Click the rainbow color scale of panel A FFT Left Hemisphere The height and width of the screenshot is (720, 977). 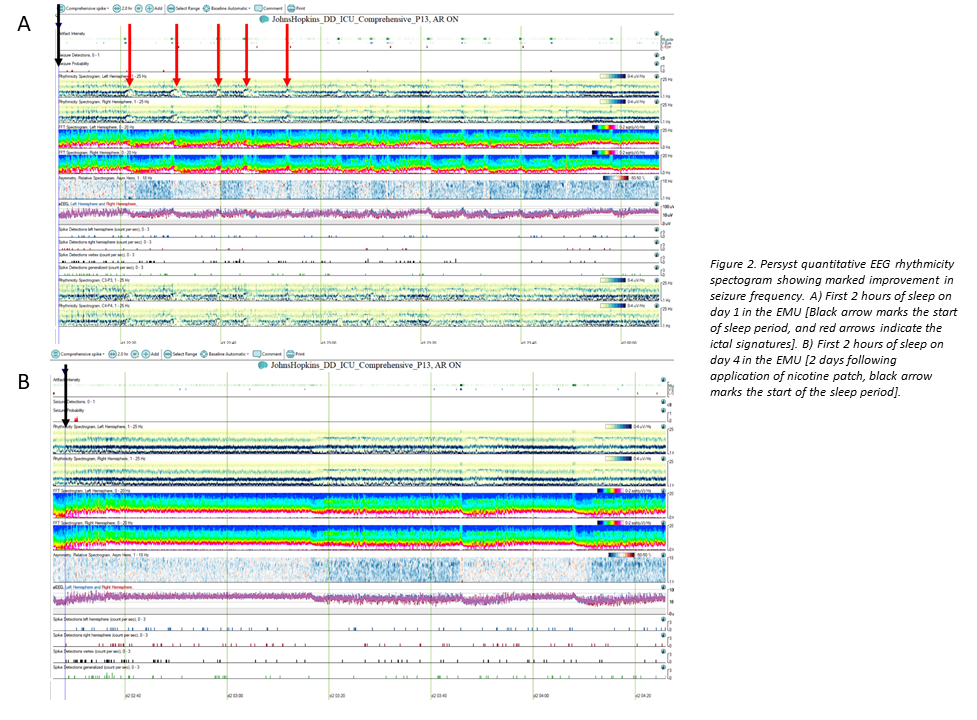(605, 128)
